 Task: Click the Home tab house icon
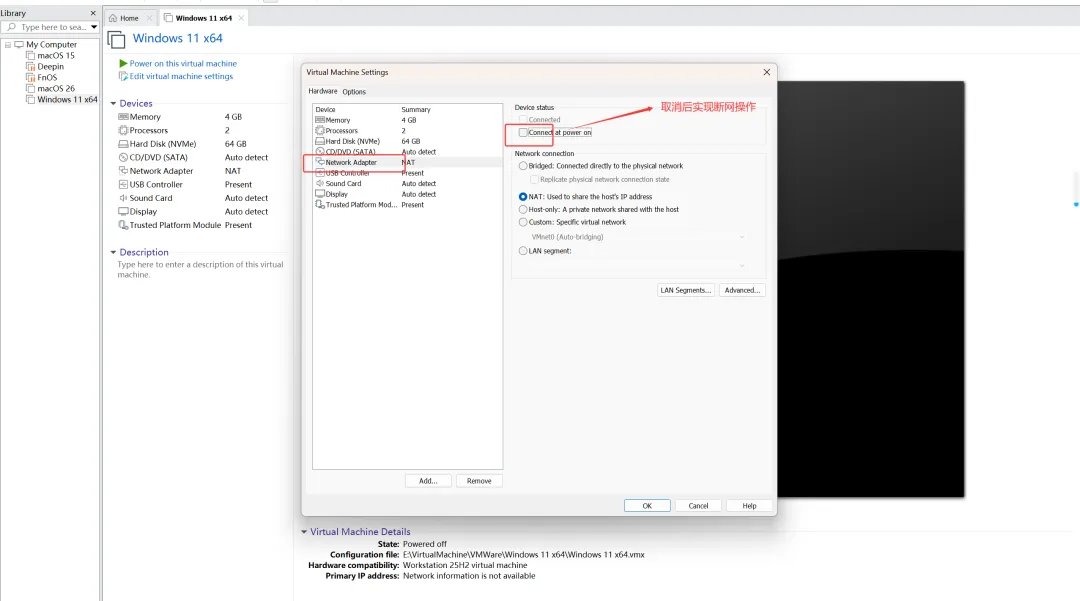(x=113, y=18)
